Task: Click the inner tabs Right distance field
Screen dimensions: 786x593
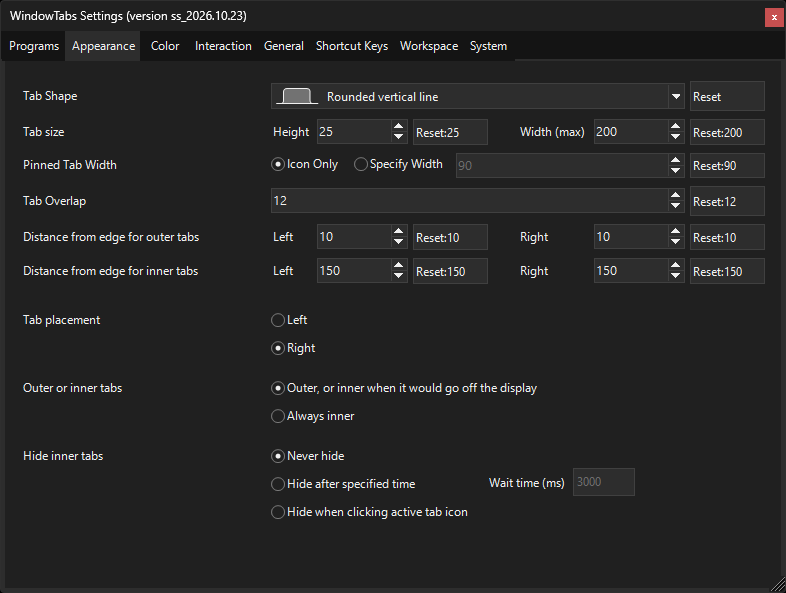Action: pos(631,271)
